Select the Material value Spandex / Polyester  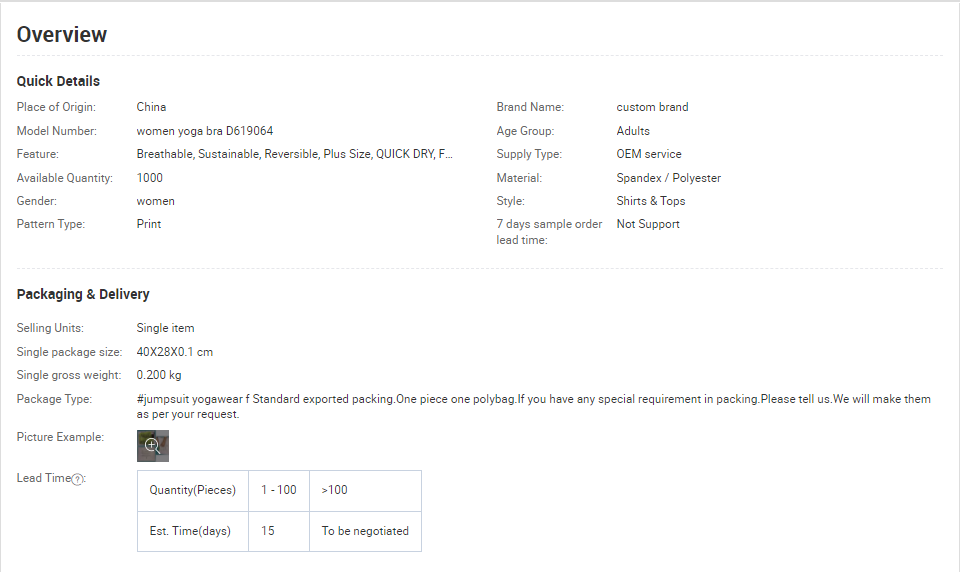[669, 178]
